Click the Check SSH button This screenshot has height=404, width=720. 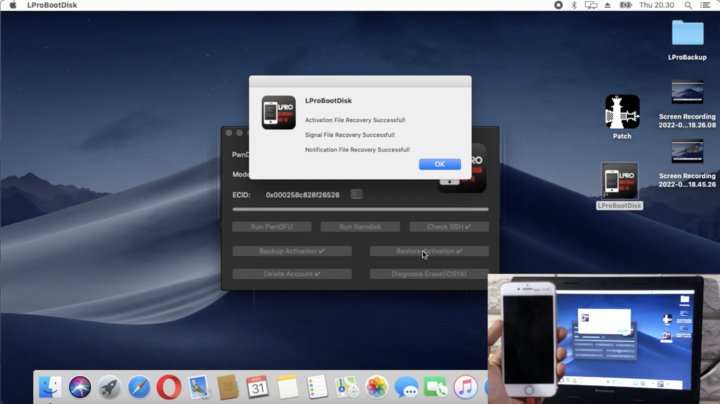[x=449, y=227]
